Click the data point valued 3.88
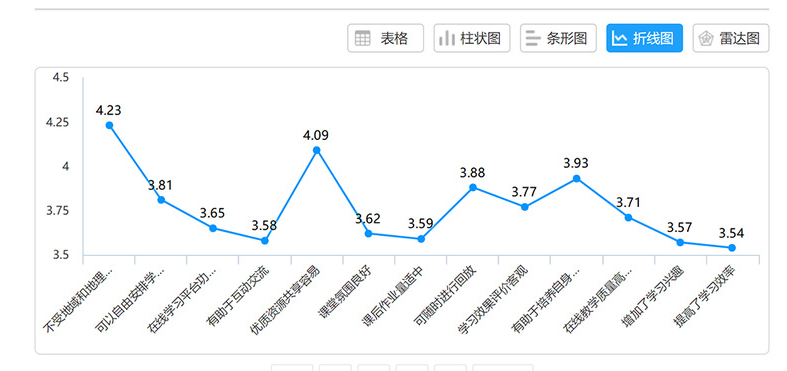Screen dimensions: 787x371 click(x=473, y=187)
